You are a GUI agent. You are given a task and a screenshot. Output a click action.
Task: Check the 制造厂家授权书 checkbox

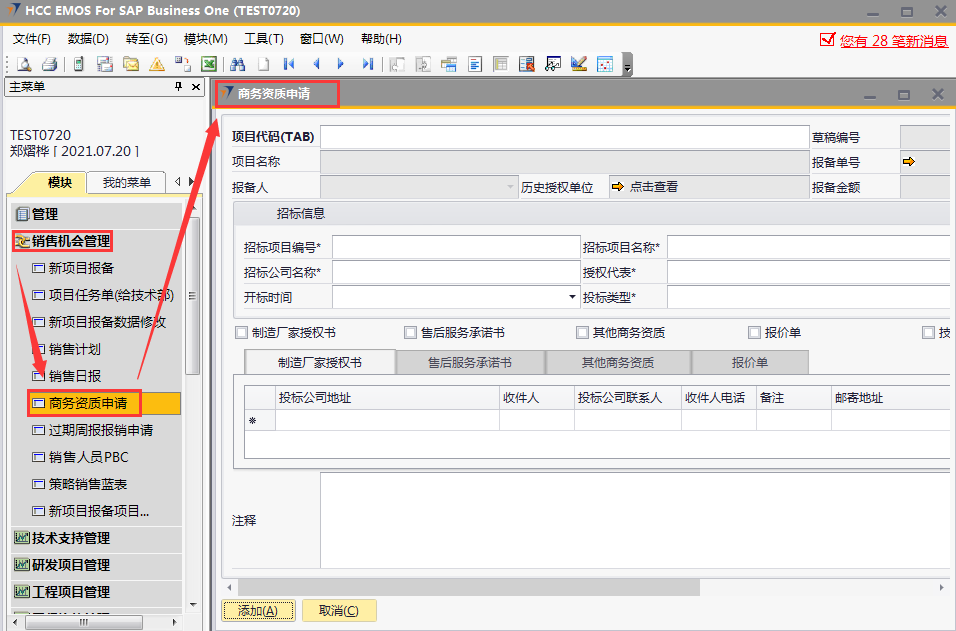(241, 333)
